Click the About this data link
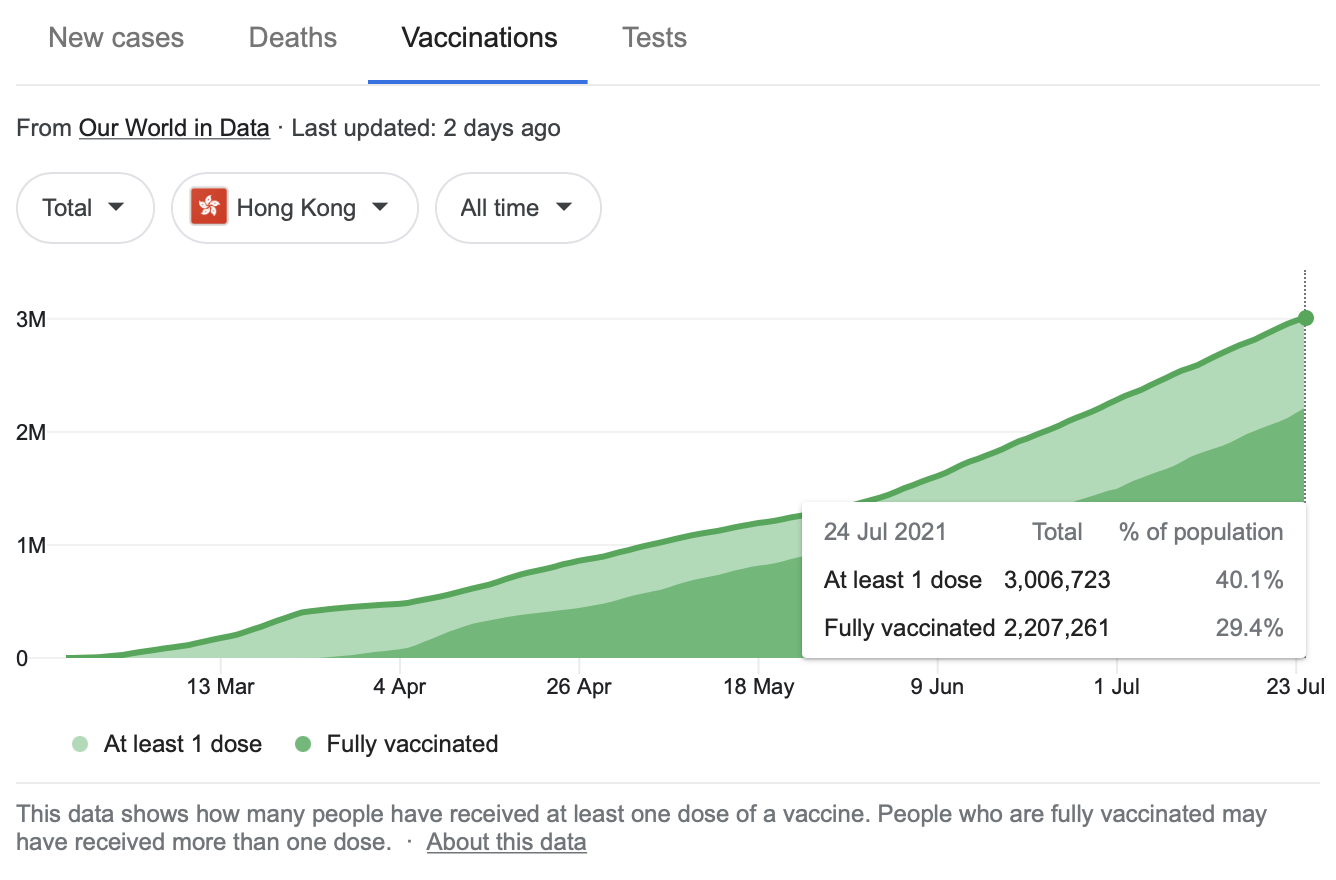Viewport: 1336px width, 880px height. click(x=506, y=842)
